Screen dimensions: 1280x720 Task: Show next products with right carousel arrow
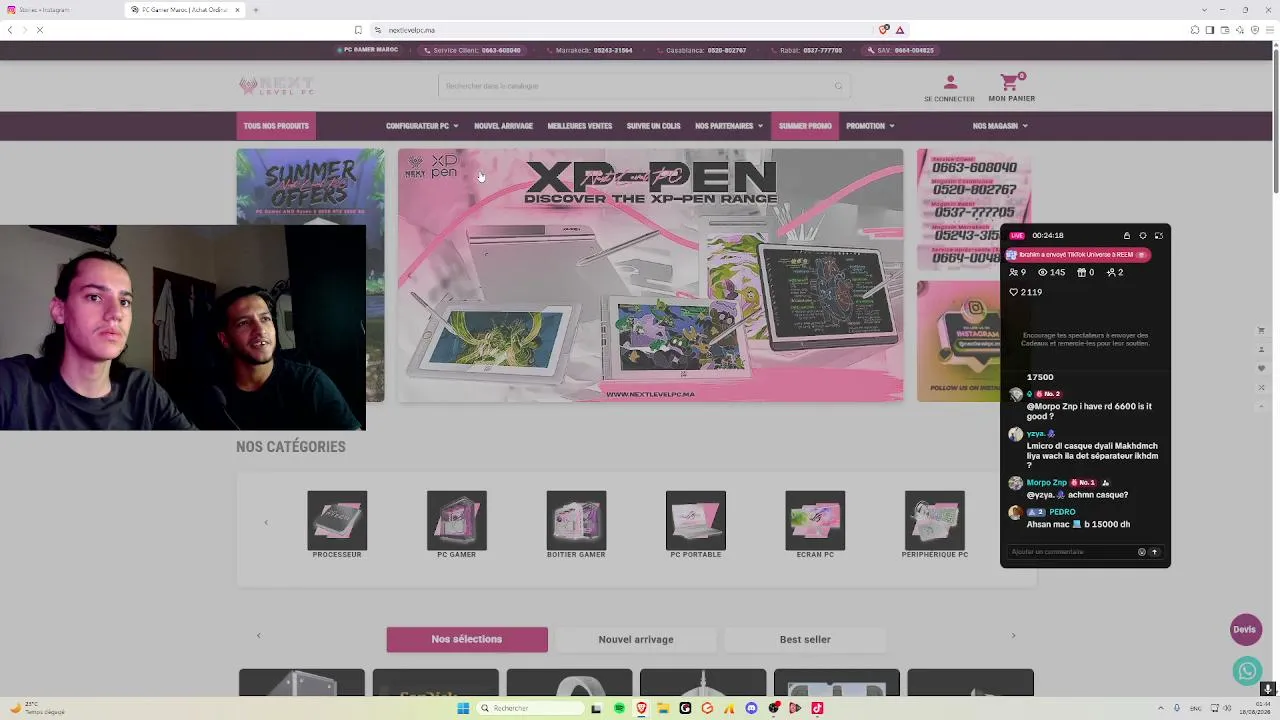1013,636
